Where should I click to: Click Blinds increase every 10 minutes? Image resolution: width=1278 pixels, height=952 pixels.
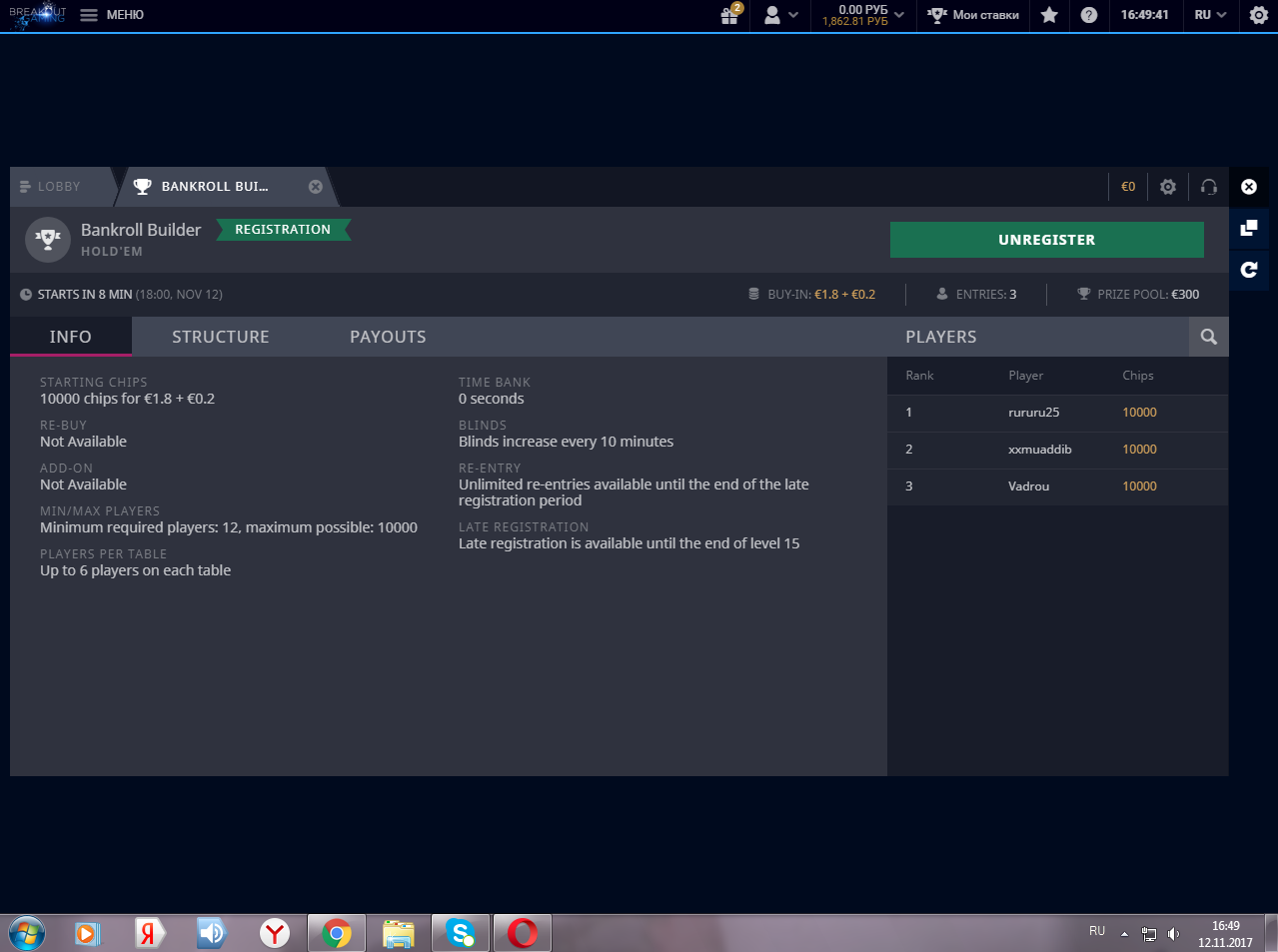tap(566, 442)
